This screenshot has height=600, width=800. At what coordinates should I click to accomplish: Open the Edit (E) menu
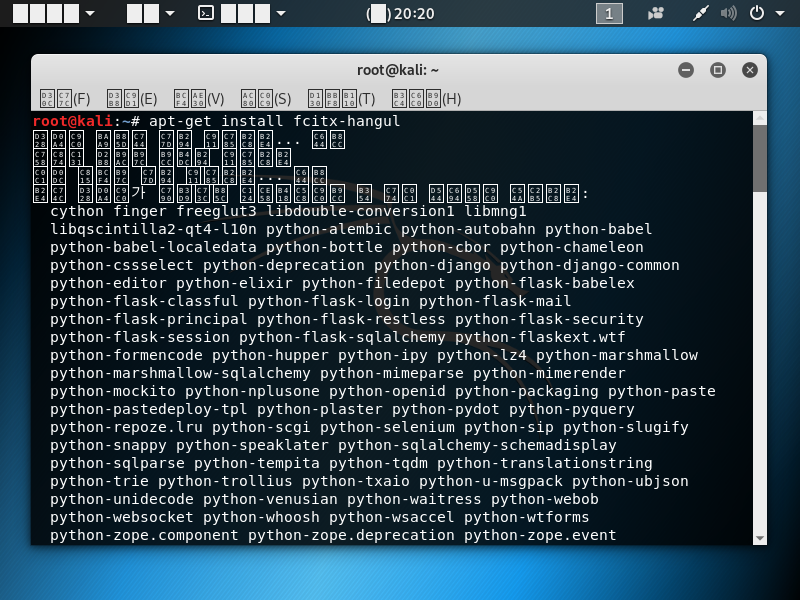point(132,98)
